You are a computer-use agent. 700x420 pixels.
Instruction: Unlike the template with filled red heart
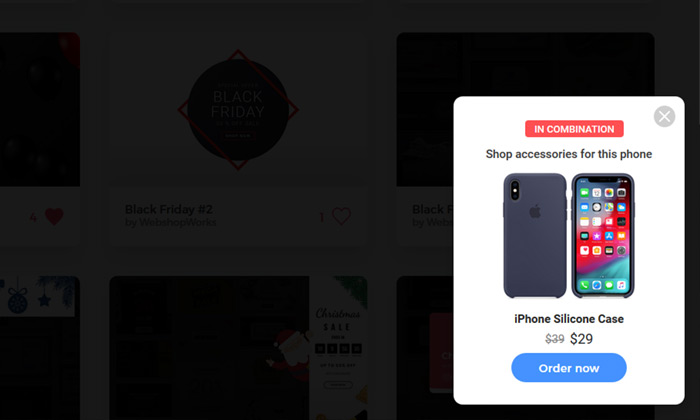pyautogui.click(x=54, y=216)
